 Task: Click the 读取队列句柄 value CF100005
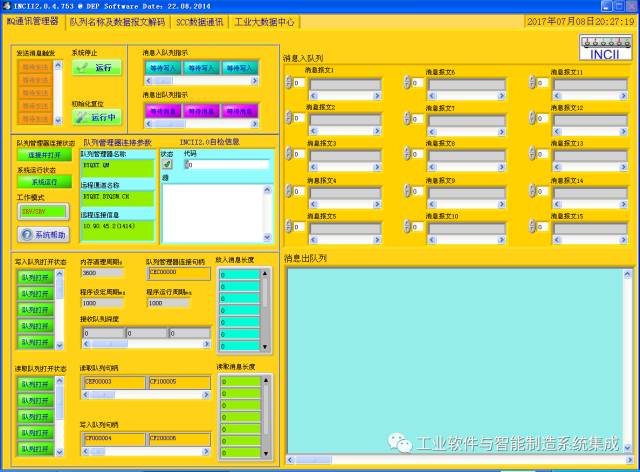[180, 382]
